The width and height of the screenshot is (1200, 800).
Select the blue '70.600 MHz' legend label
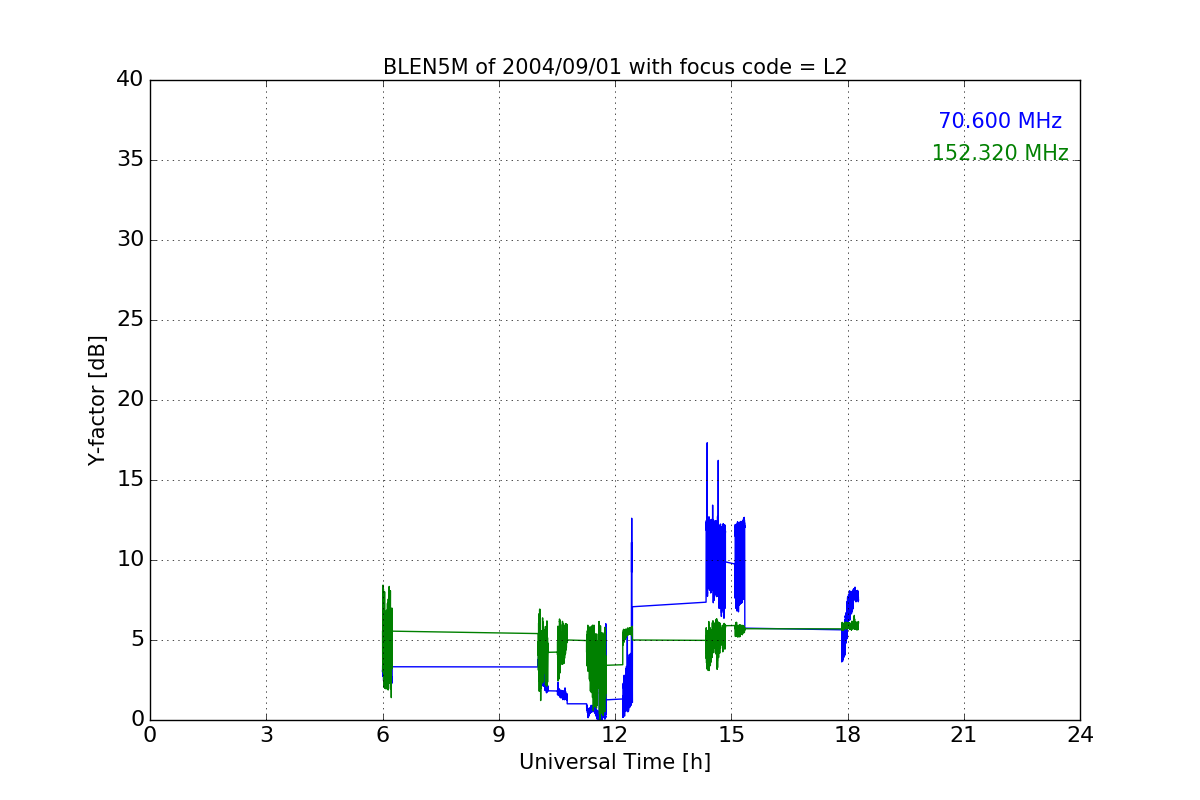point(1000,121)
